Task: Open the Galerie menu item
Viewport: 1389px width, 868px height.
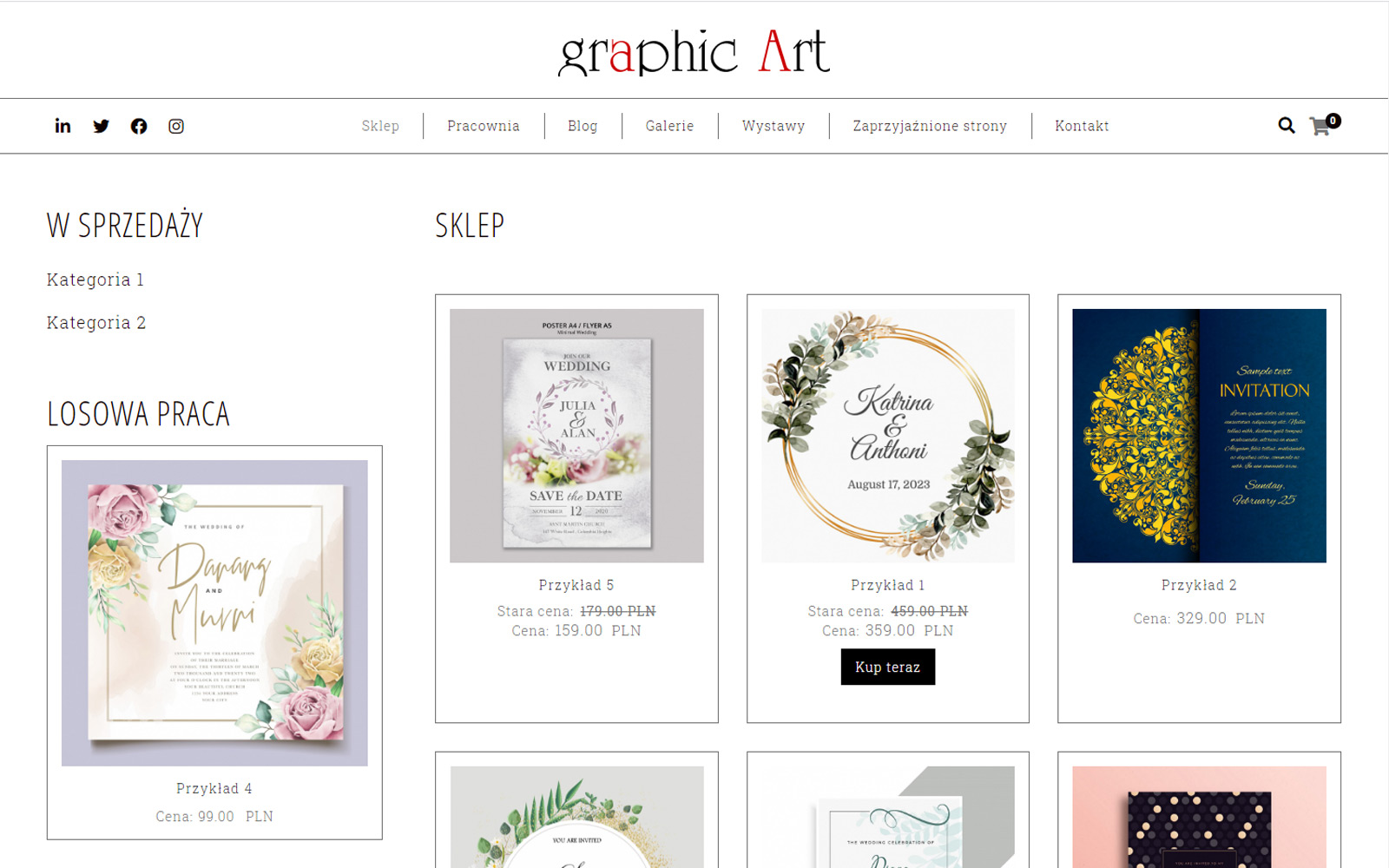Action: point(669,126)
